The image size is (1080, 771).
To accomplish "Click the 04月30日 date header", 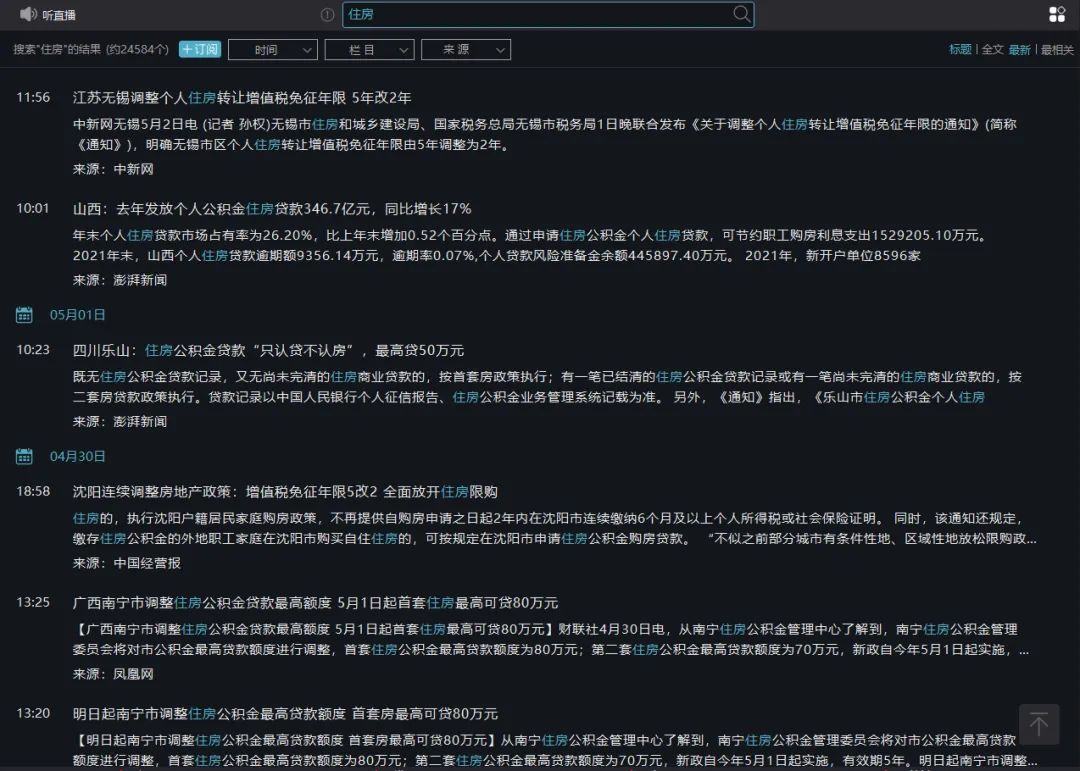I will [77, 456].
